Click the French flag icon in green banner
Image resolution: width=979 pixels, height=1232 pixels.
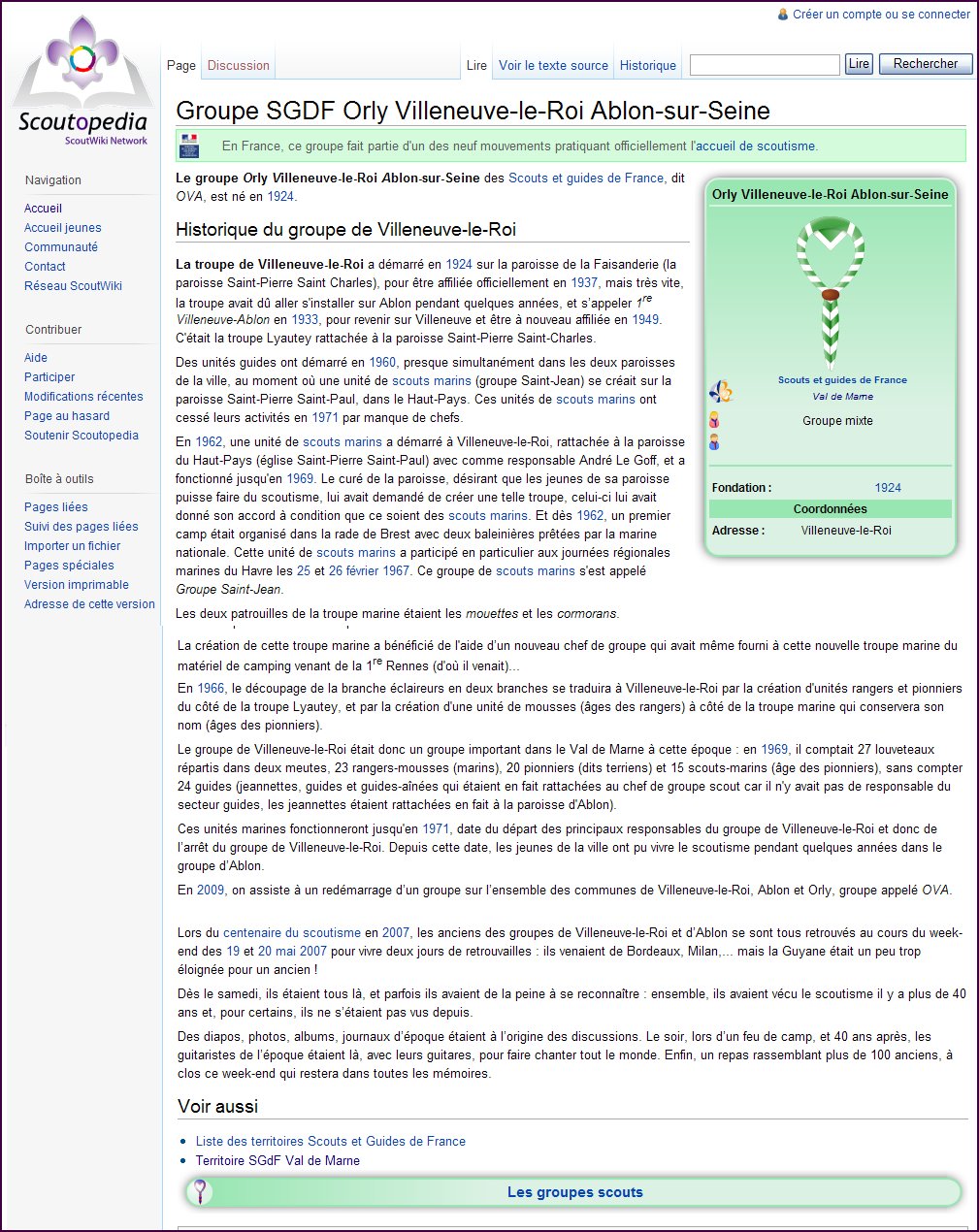189,146
